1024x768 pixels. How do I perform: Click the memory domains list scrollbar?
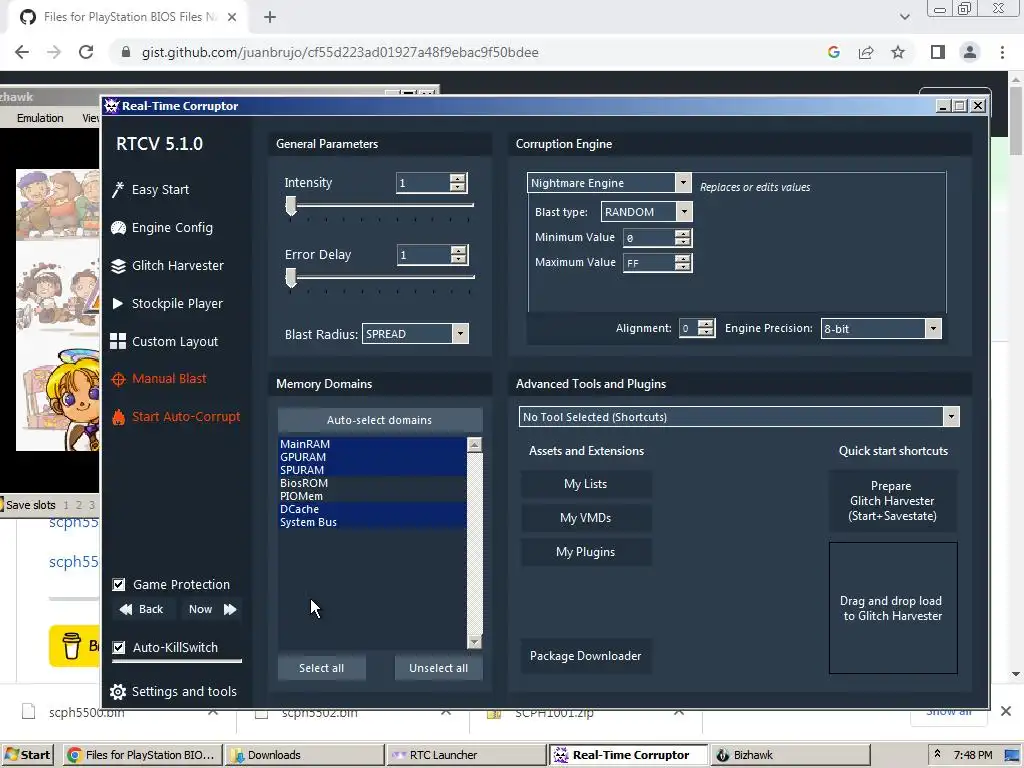click(x=475, y=543)
